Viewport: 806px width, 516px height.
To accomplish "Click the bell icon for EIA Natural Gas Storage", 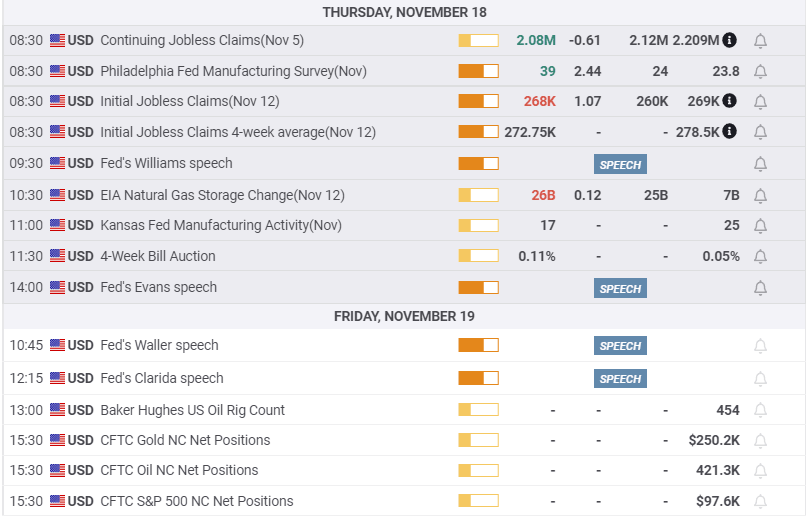I will (x=760, y=196).
